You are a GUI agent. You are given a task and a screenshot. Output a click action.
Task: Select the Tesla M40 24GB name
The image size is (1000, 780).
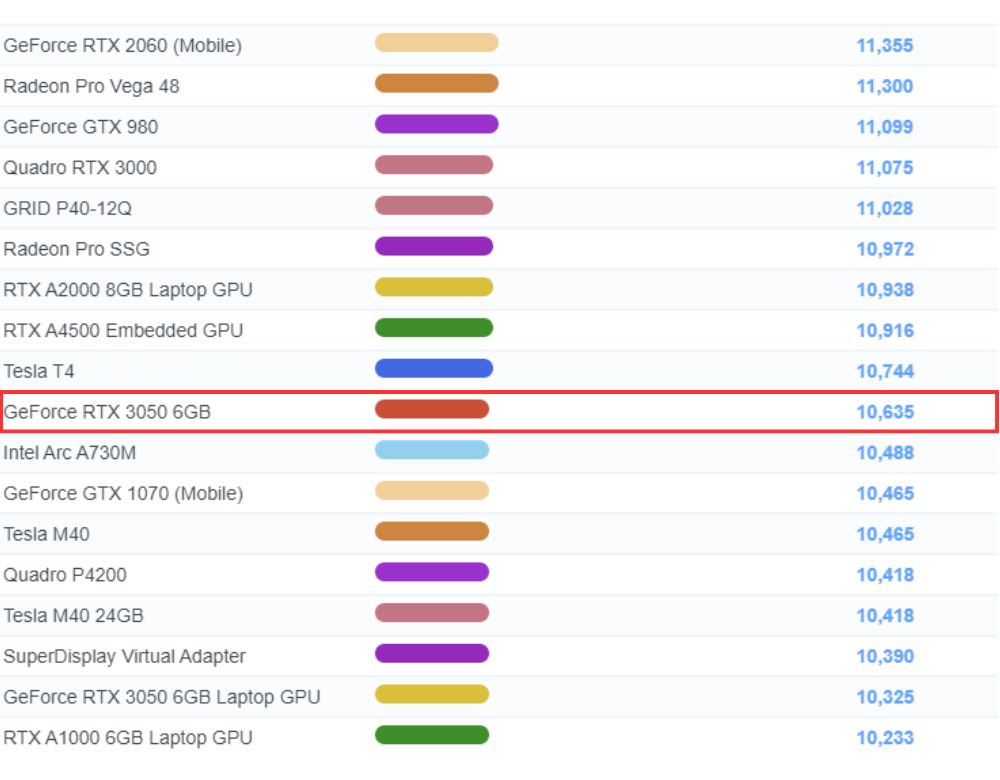click(73, 615)
